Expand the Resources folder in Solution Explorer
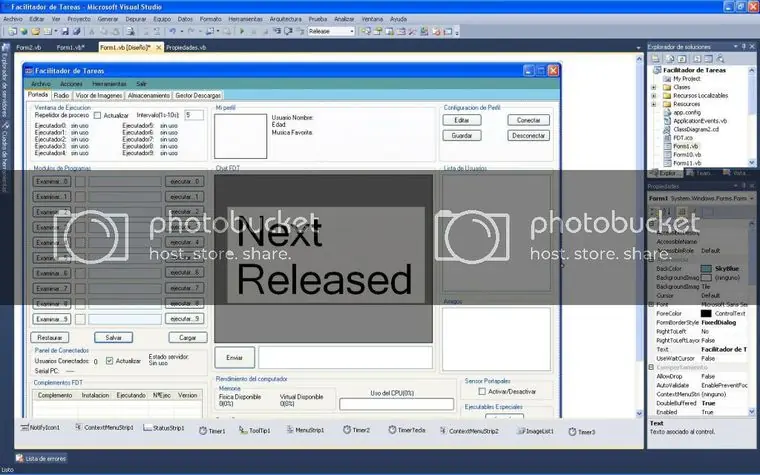 pos(654,104)
